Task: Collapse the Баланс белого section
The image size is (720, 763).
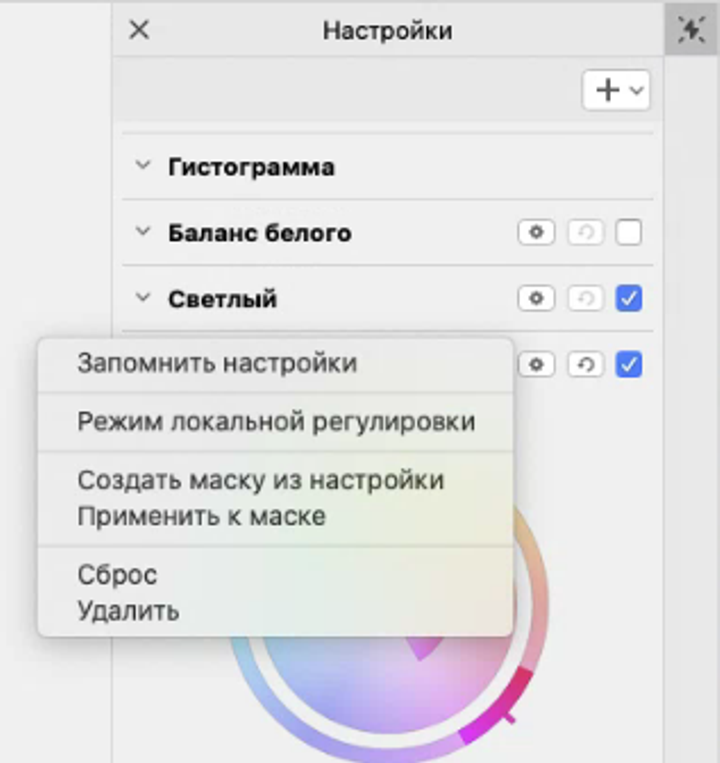Action: tap(143, 233)
